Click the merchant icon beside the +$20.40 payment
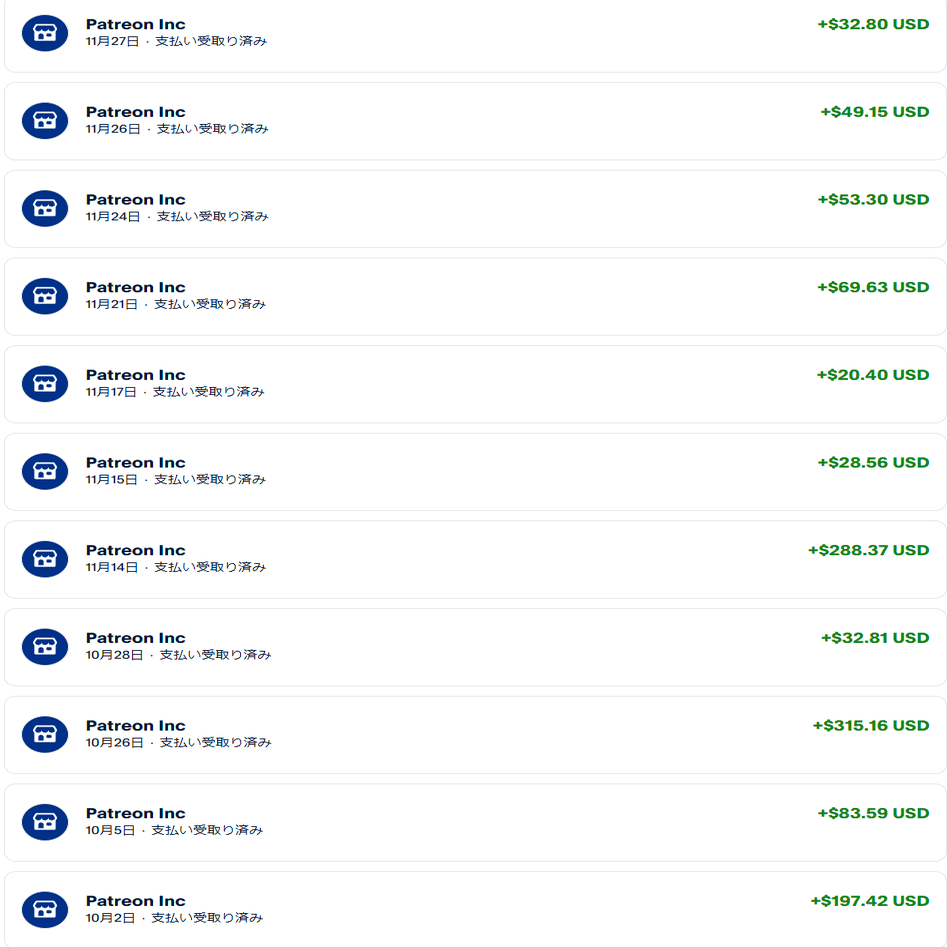Screen dimensions: 947x947 [x=45, y=384]
